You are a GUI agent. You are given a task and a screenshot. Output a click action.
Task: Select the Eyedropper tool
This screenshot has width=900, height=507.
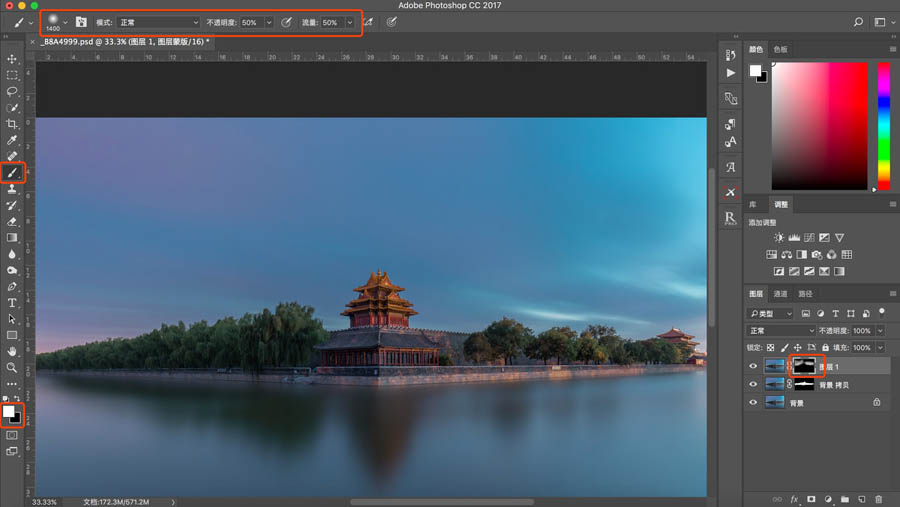12,140
